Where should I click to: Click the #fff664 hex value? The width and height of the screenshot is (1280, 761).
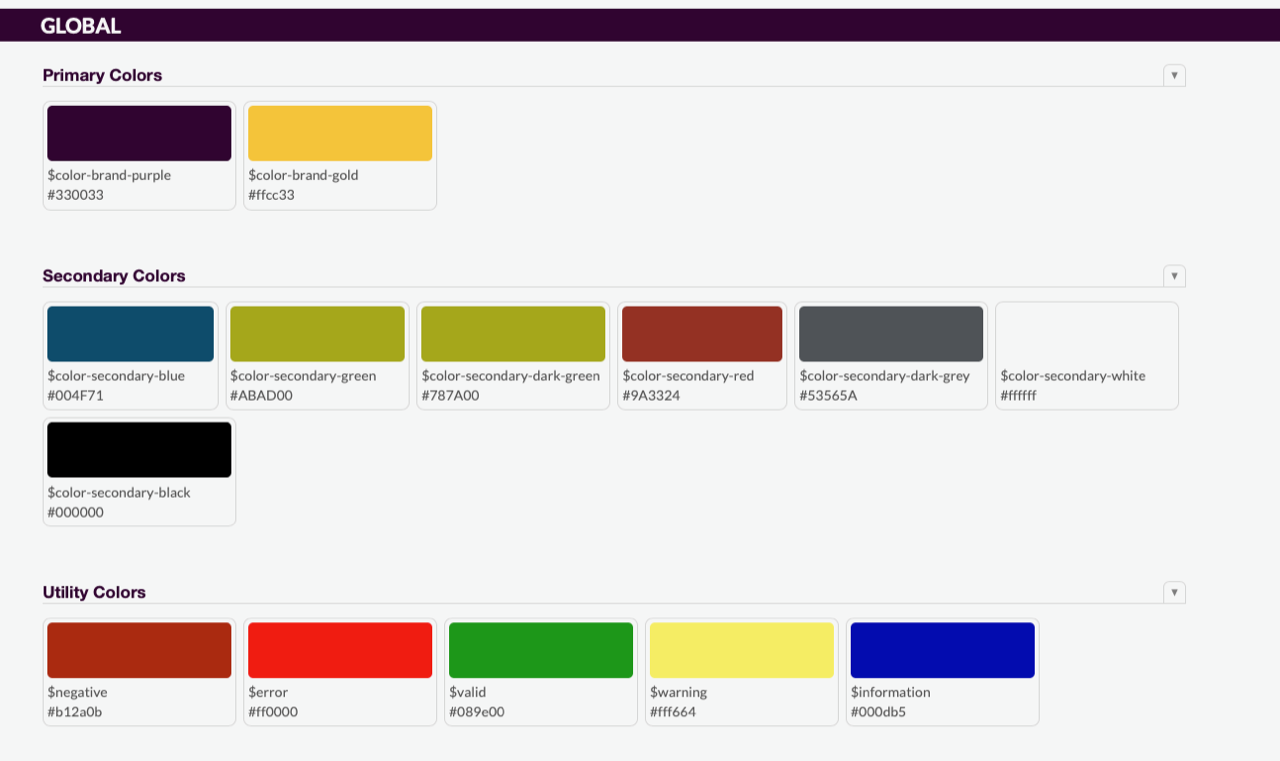[673, 712]
